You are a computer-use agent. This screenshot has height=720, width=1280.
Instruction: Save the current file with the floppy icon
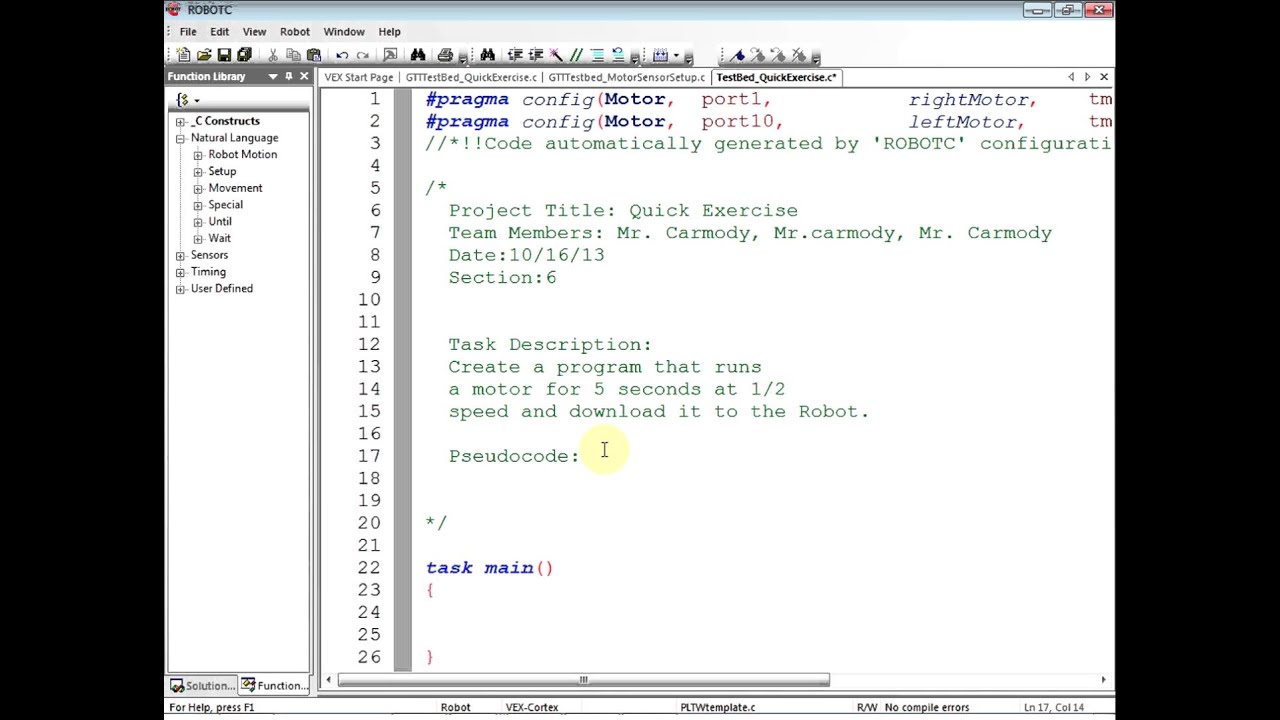pyautogui.click(x=224, y=55)
